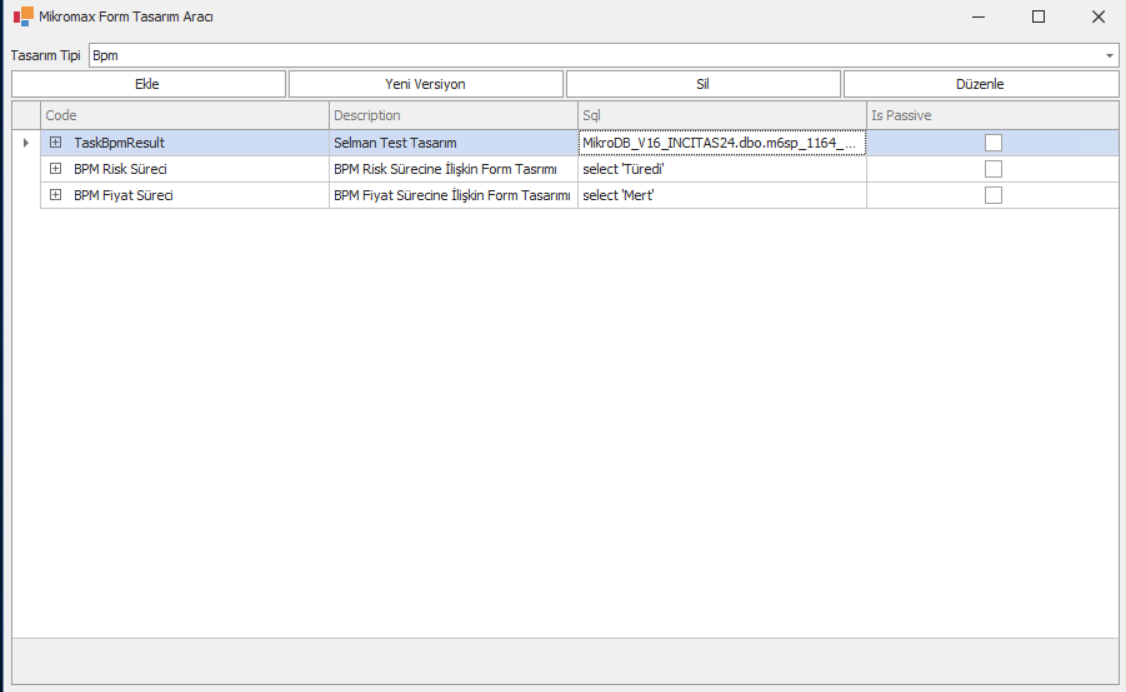This screenshot has height=692, width=1126.
Task: Minimize the Mikromax Form Tasarım Aracı window
Action: (x=978, y=17)
